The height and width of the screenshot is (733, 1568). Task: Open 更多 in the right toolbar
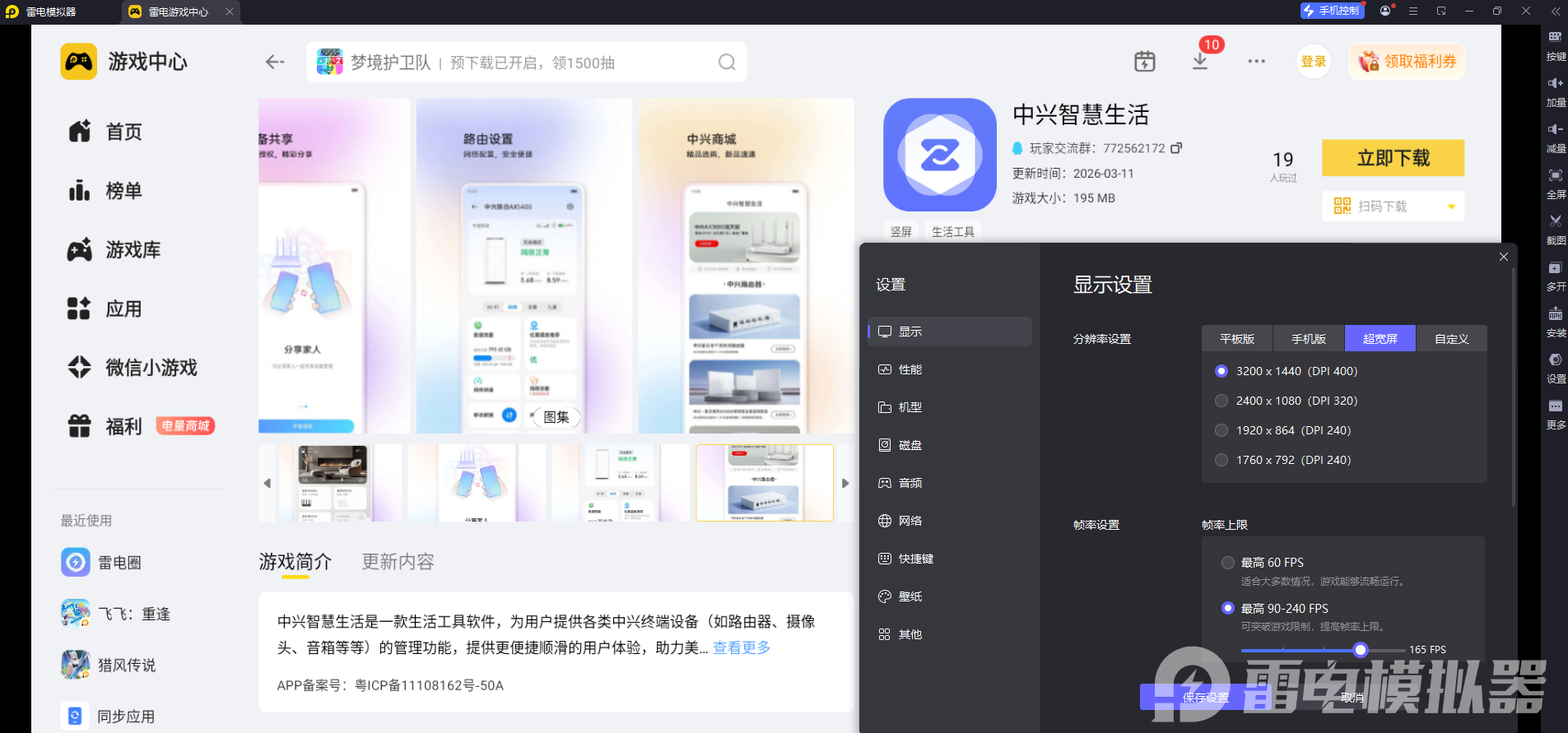(x=1556, y=415)
